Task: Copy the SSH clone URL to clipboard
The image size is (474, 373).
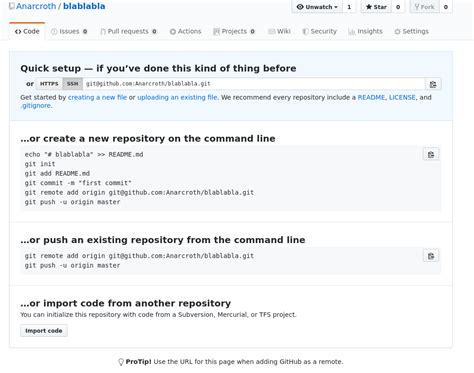Action: [x=433, y=84]
